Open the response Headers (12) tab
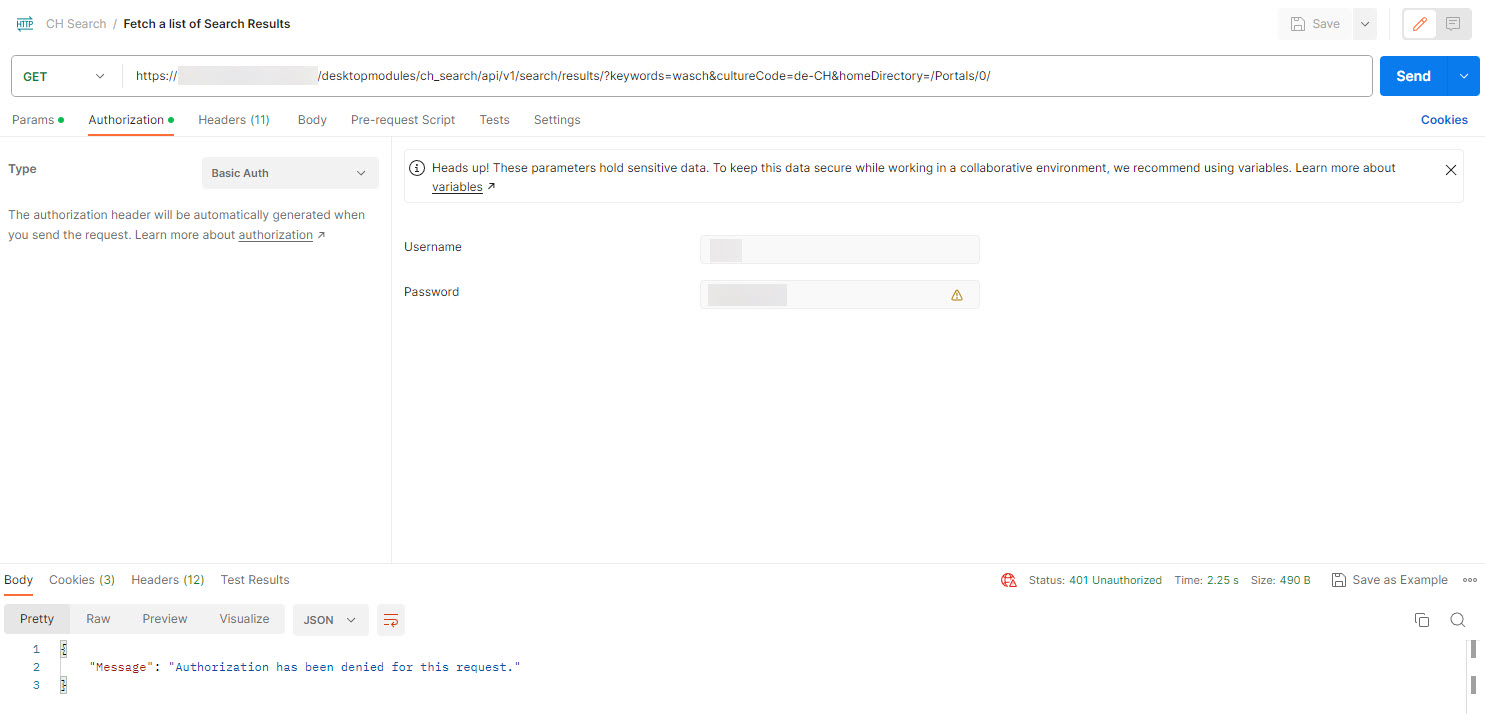This screenshot has height=714, width=1485. (x=168, y=580)
